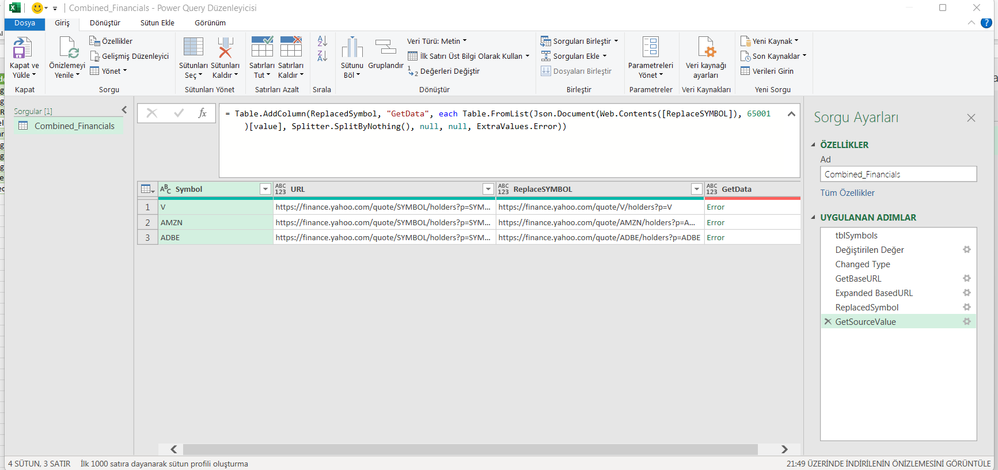Viewport: 998px width, 470px height.
Task: Open Veri kaynağı ayarları
Action: pos(706,57)
